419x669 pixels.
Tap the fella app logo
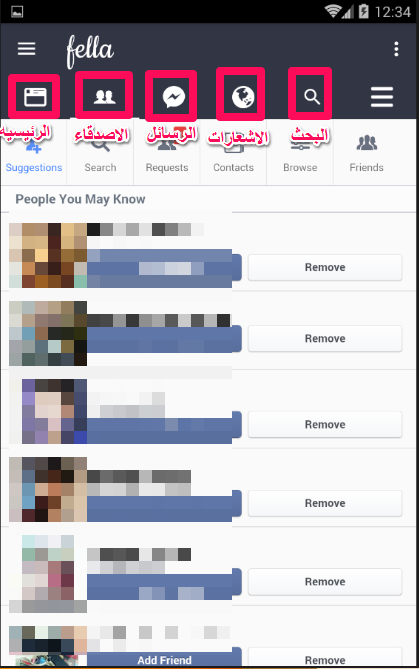coord(90,50)
